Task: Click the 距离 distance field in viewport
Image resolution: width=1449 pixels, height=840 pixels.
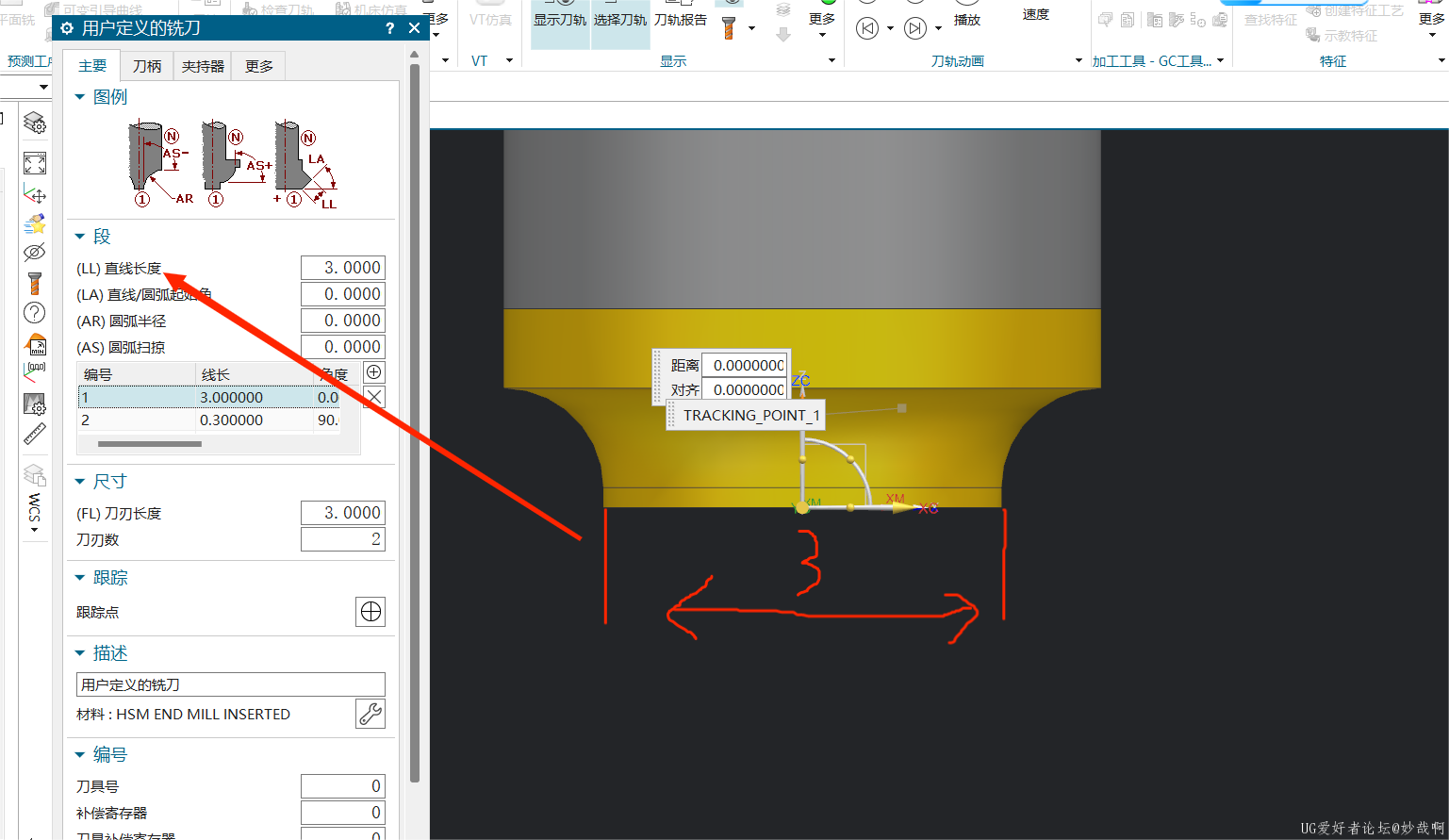Action: tap(745, 365)
